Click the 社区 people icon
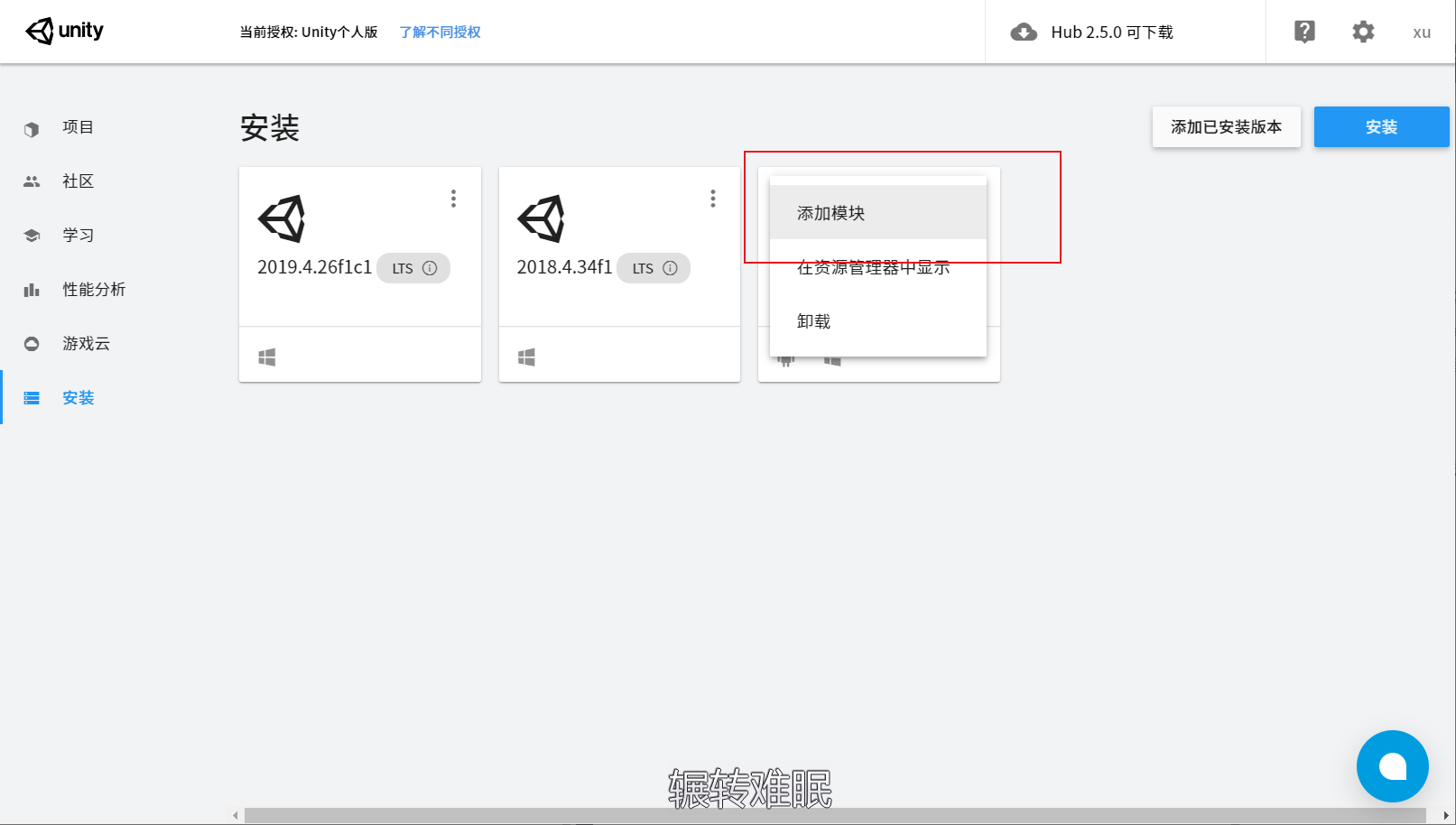Image resolution: width=1456 pixels, height=825 pixels. [x=32, y=181]
